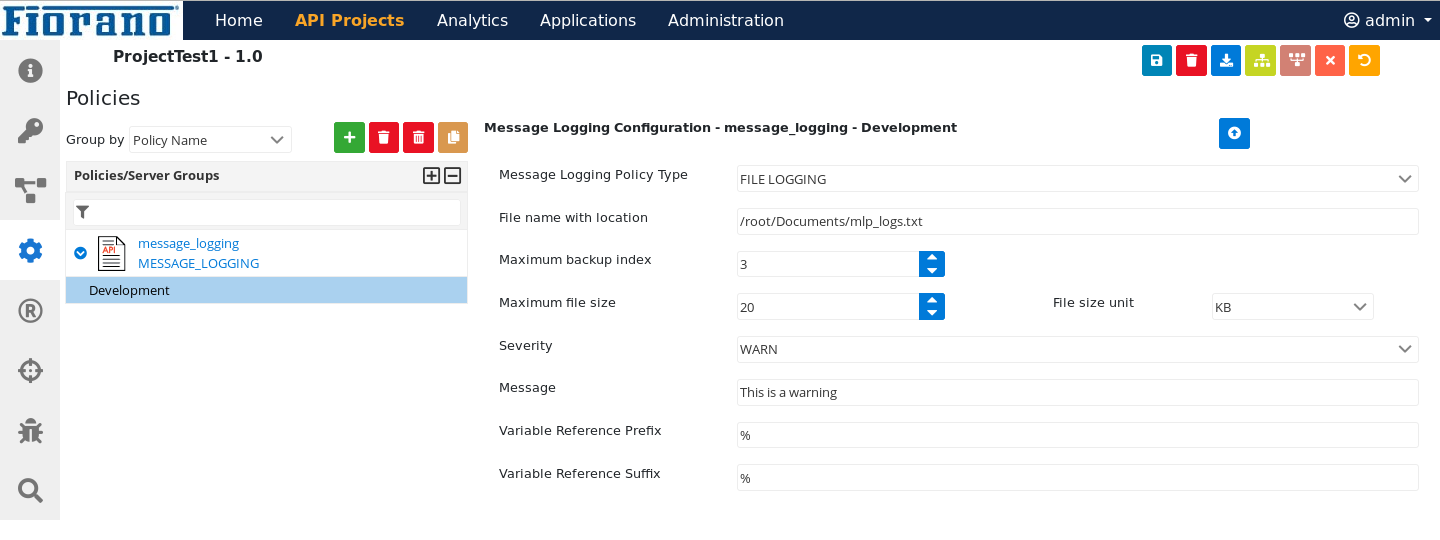This screenshot has height=540, width=1440.
Task: Click the green hierarchy deploy icon
Action: tap(1260, 60)
